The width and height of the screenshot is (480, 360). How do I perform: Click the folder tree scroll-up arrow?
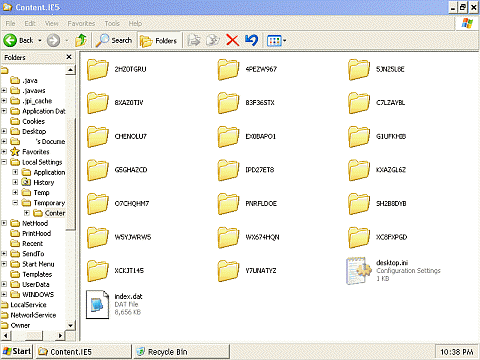(x=70, y=70)
